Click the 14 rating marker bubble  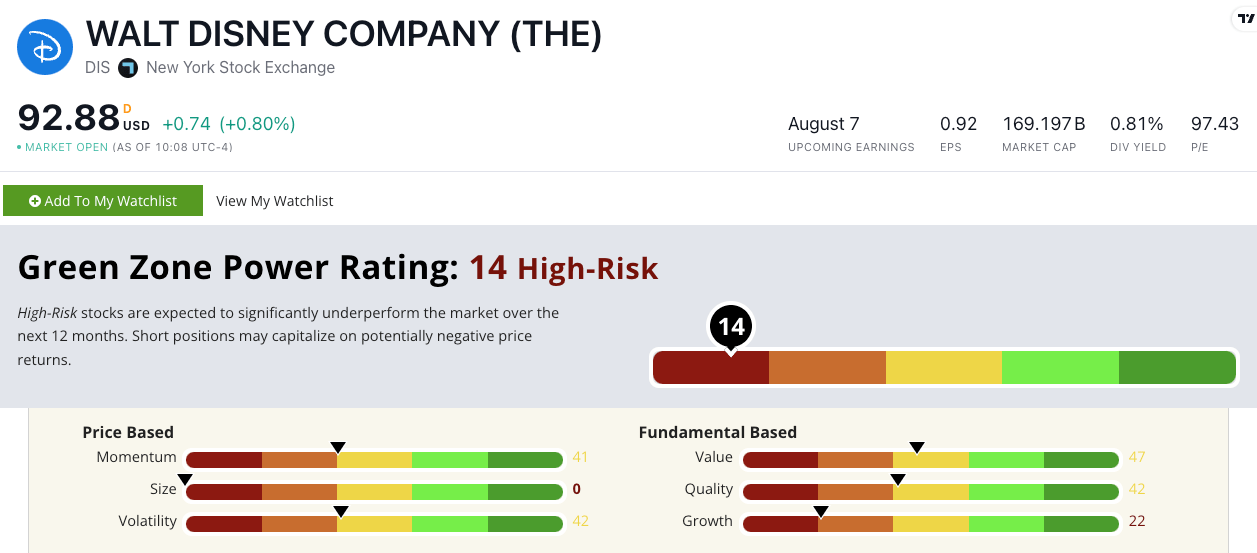731,328
